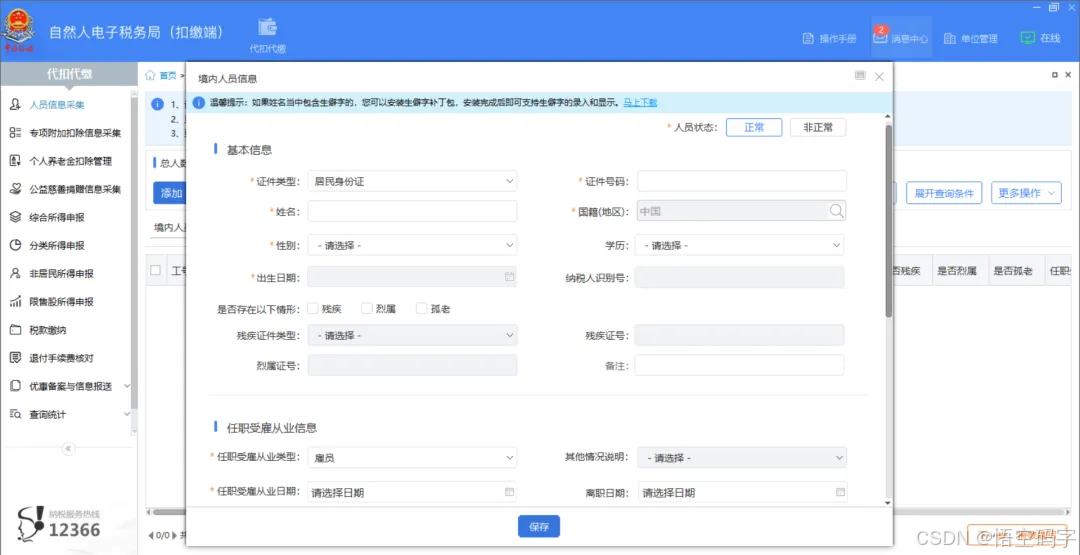This screenshot has width=1080, height=555.
Task: Expand the 查询统计 sidebar group
Action: pyautogui.click(x=127, y=415)
